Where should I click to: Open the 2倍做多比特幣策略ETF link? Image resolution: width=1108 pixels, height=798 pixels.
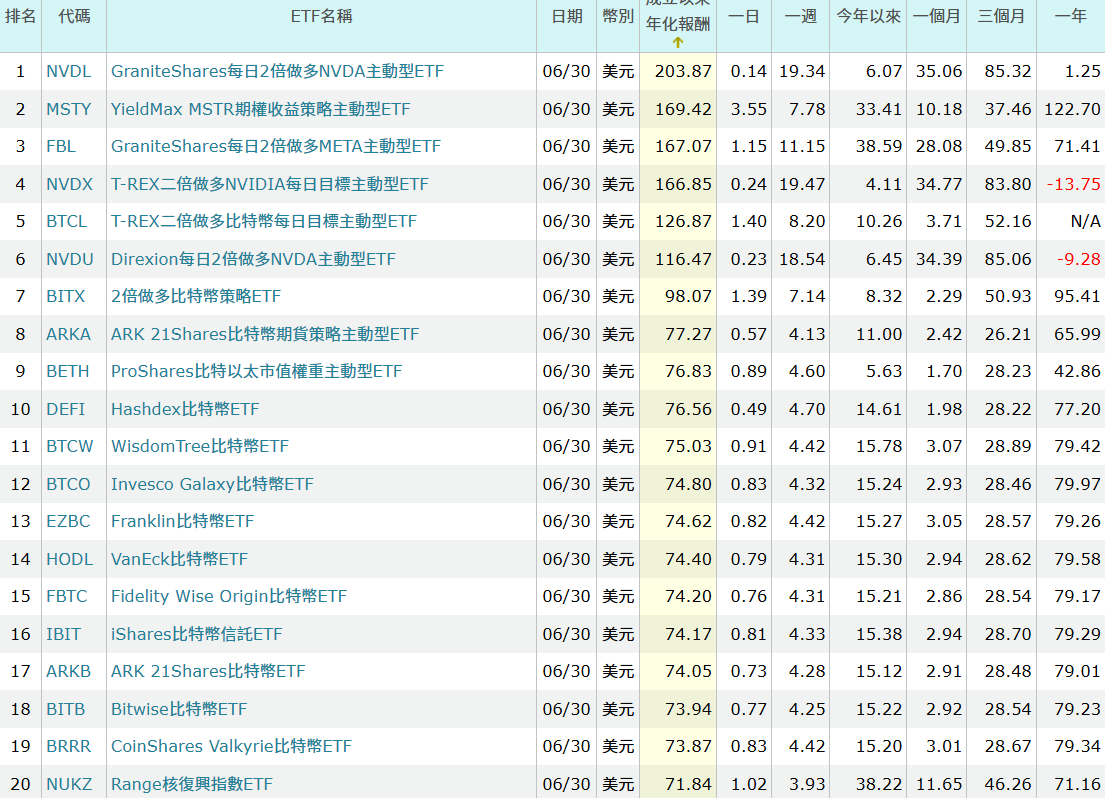tap(196, 296)
